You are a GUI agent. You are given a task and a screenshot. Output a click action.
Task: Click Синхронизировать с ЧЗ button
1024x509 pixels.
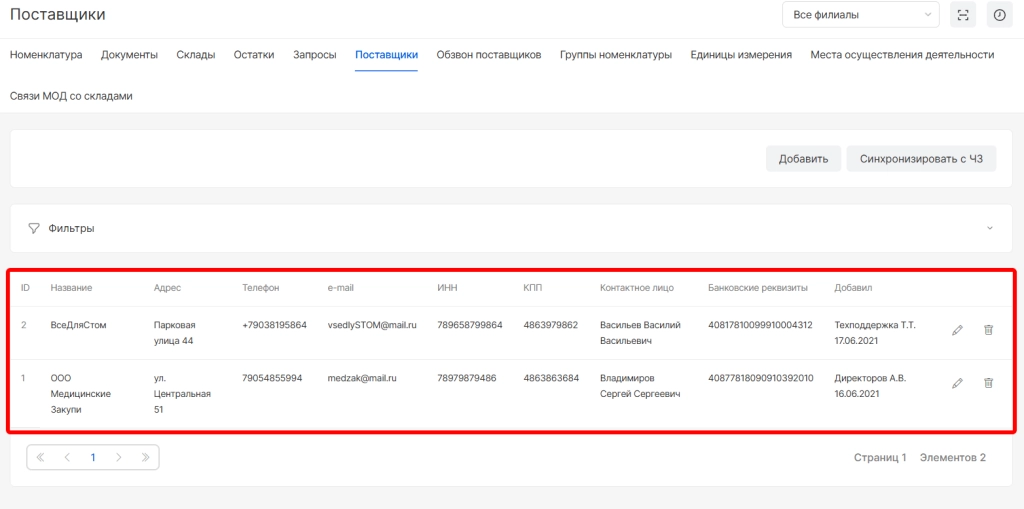[x=921, y=159]
